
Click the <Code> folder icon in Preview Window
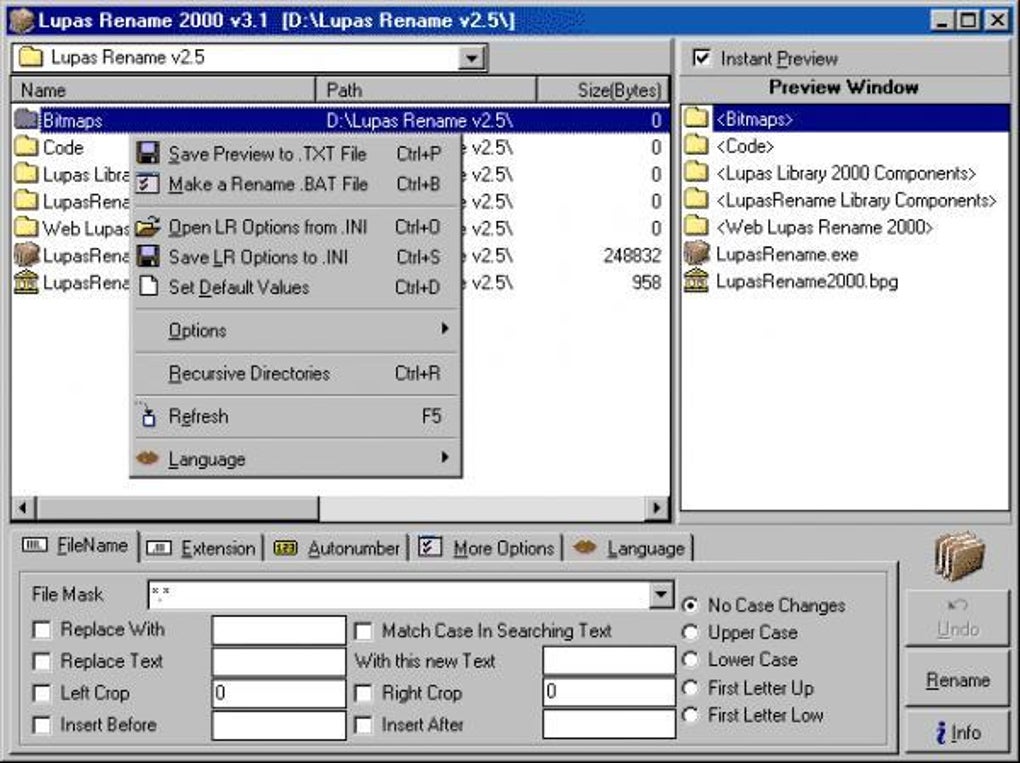(696, 145)
